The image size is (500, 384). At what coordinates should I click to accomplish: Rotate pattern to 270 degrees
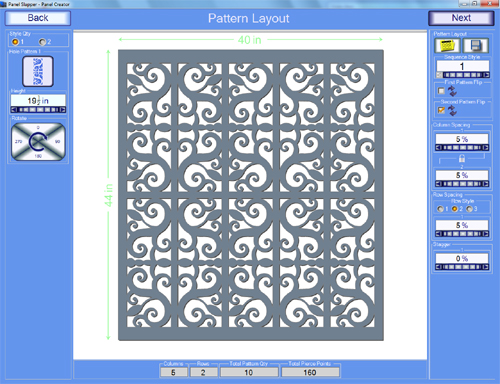(18, 141)
